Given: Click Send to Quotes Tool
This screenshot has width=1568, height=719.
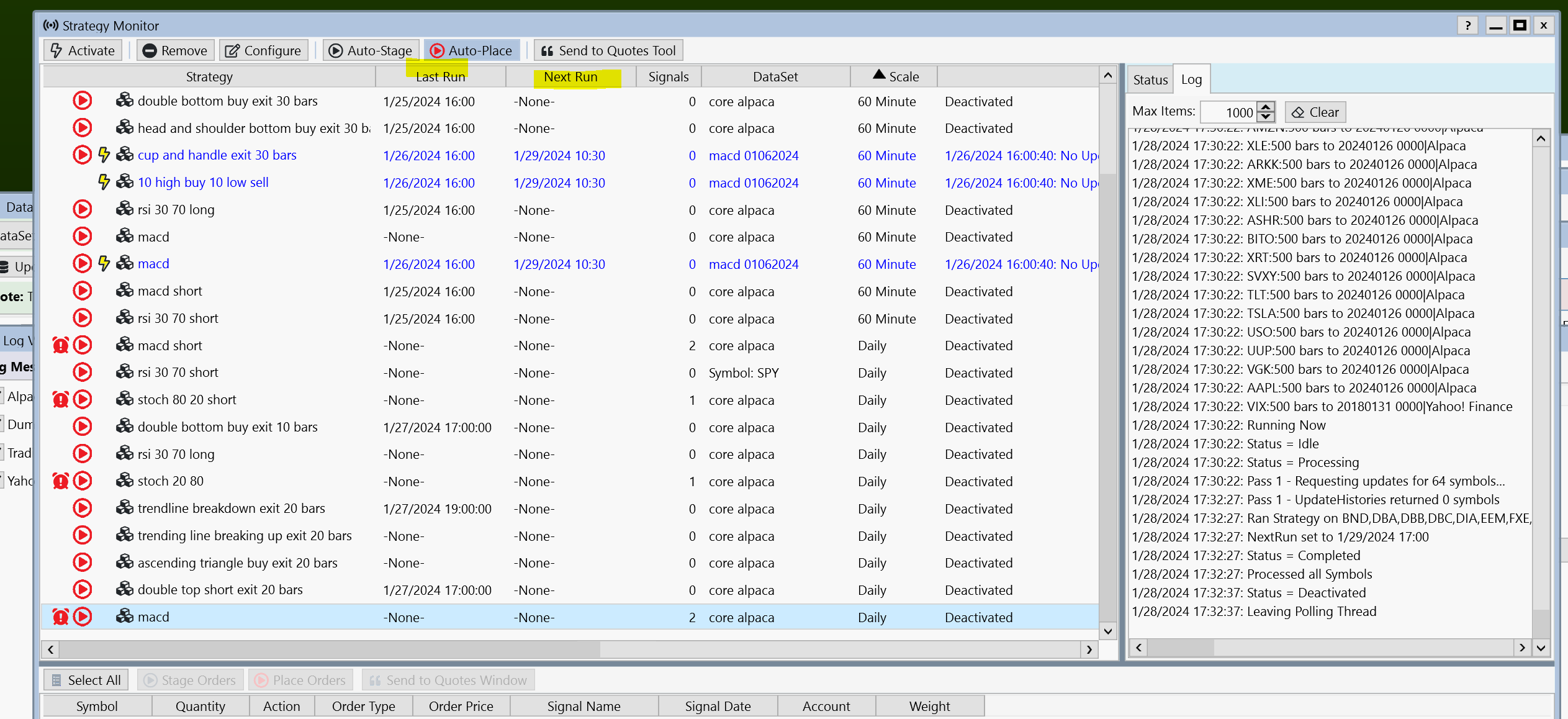Looking at the screenshot, I should (x=608, y=51).
